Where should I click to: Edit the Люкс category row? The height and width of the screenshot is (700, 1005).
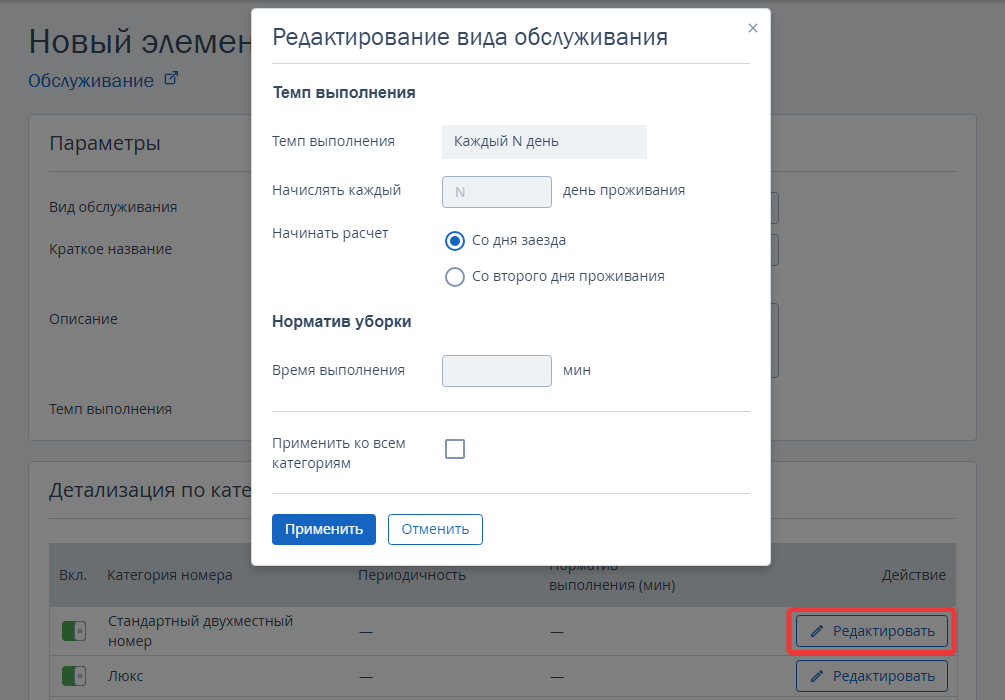[872, 676]
